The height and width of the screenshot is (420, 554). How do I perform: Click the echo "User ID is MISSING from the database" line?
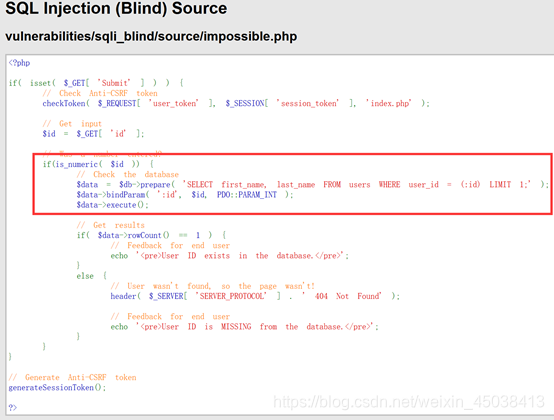pos(244,327)
